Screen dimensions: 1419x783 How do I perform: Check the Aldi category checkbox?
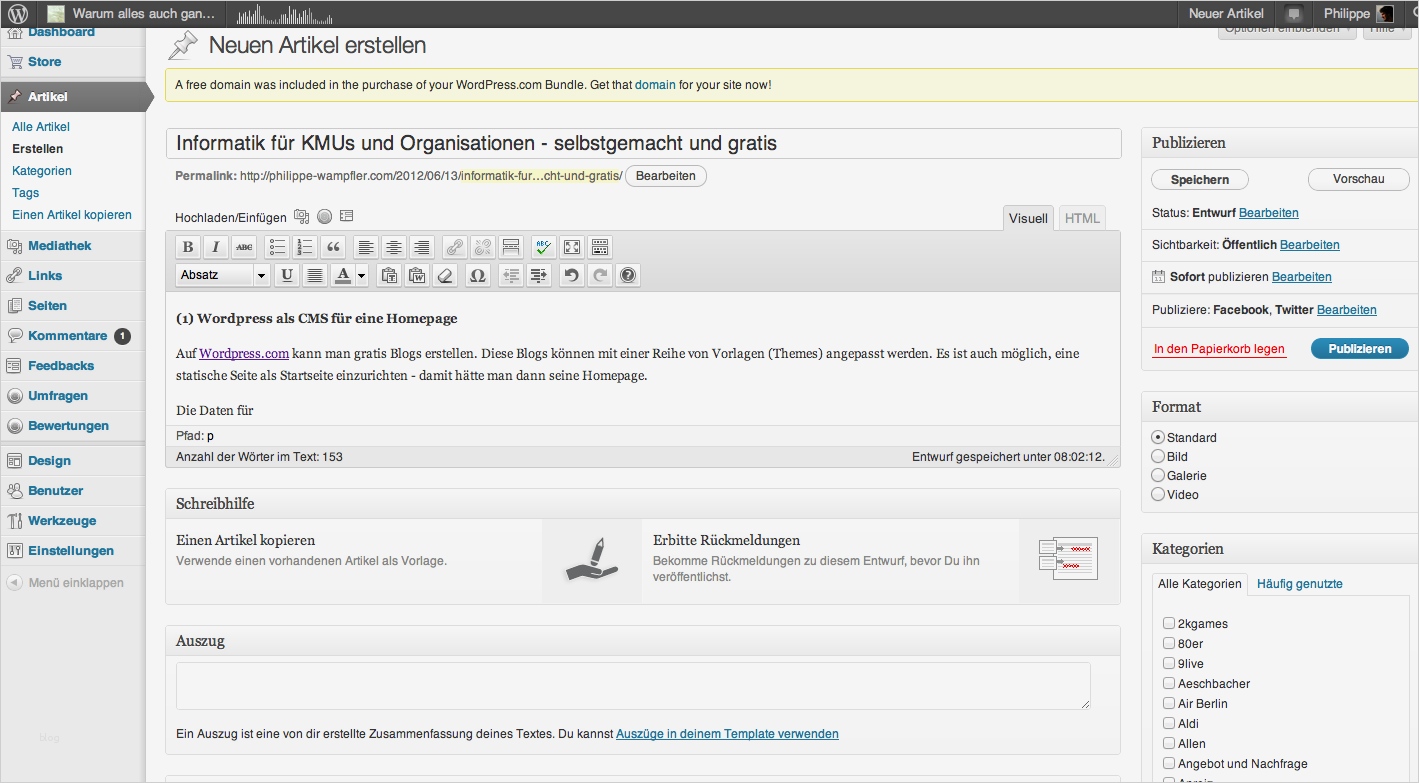pyautogui.click(x=1169, y=723)
